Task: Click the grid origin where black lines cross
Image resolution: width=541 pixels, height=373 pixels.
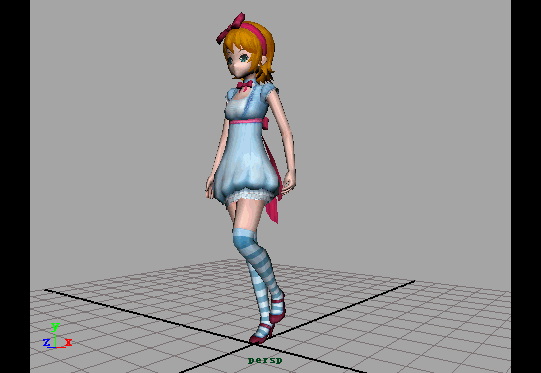Action: click(255, 343)
